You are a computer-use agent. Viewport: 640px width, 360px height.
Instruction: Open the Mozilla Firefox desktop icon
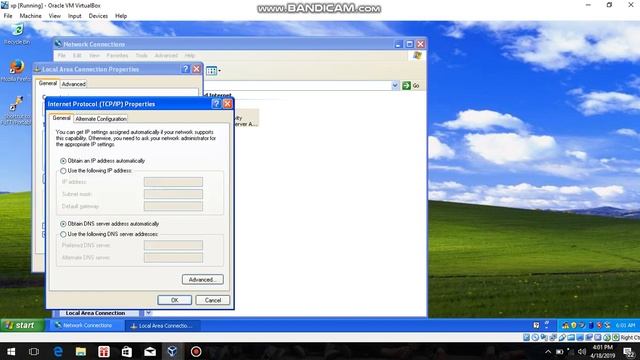(x=16, y=71)
